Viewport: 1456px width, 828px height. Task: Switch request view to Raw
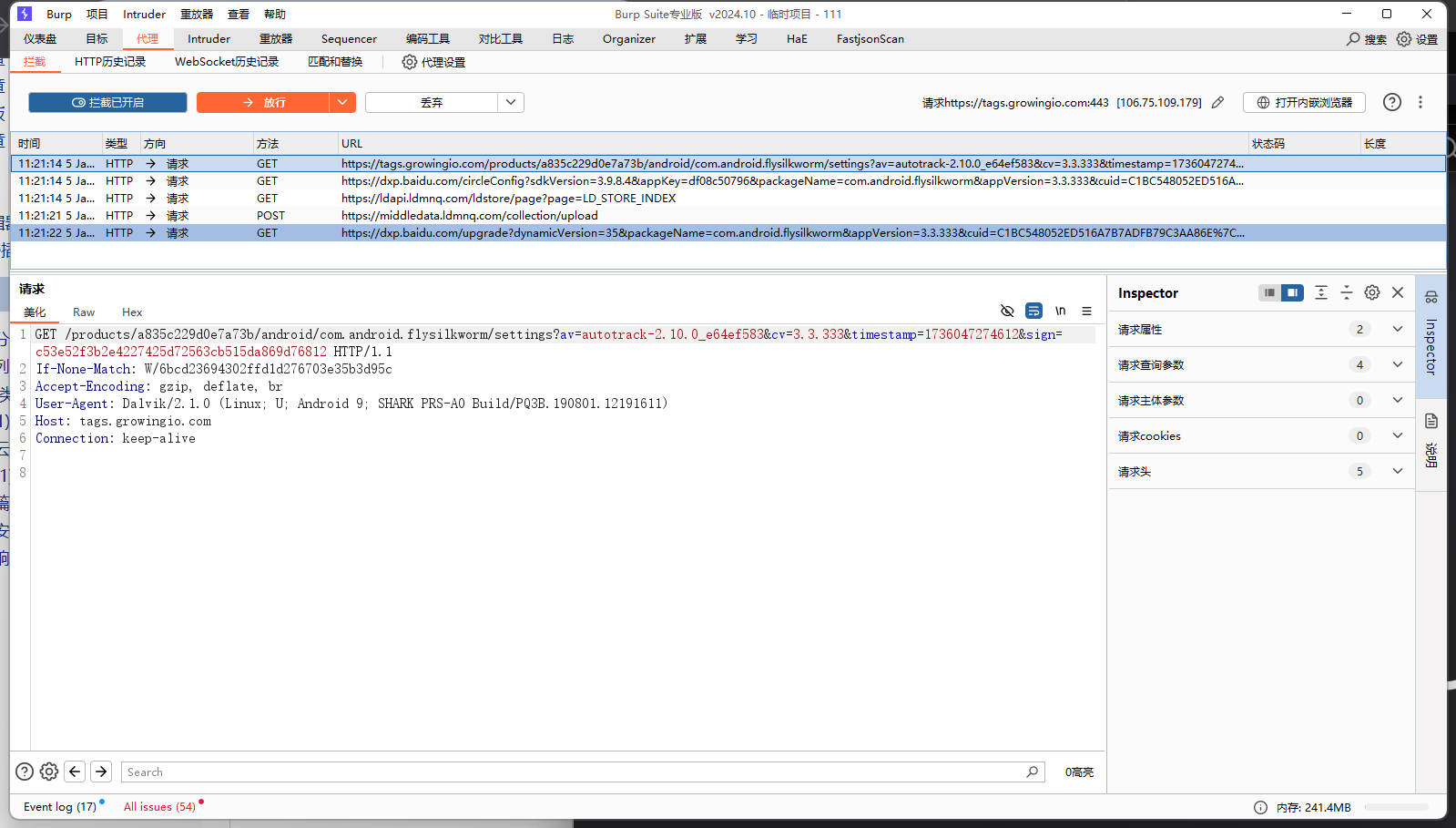click(84, 312)
